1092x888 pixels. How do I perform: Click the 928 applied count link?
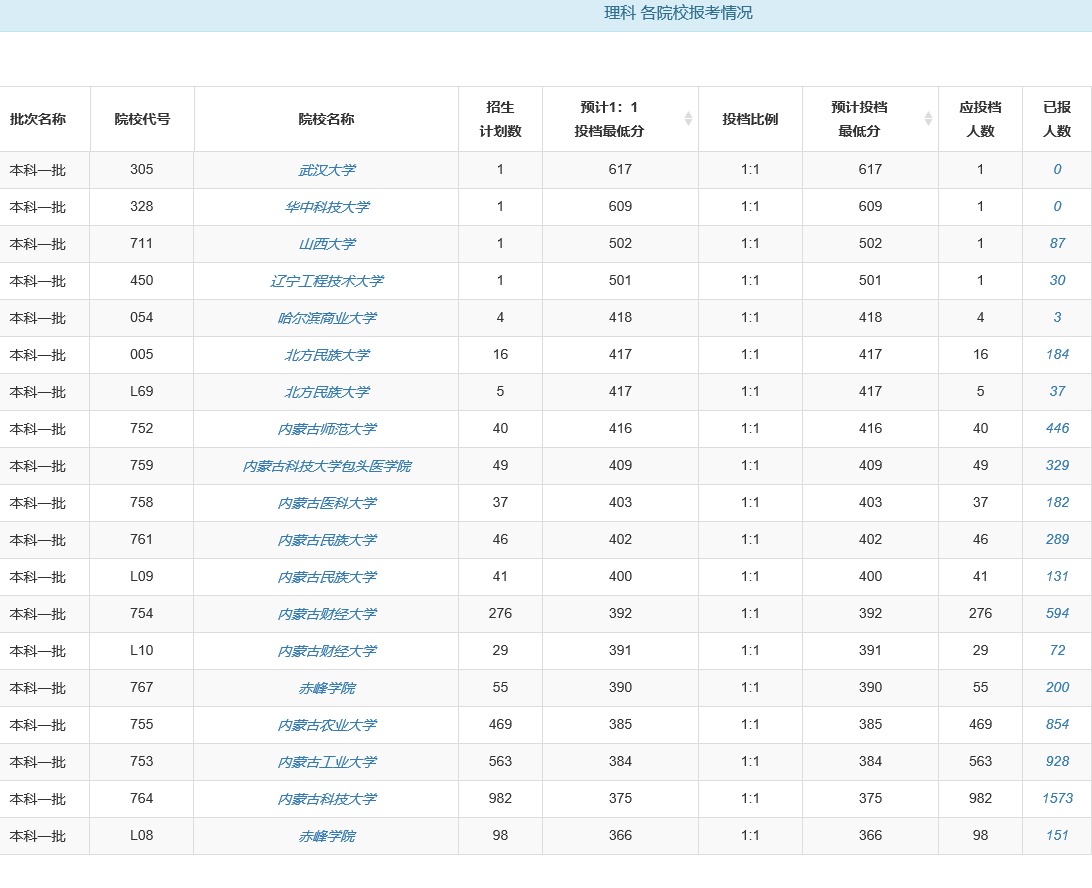[x=1057, y=761]
